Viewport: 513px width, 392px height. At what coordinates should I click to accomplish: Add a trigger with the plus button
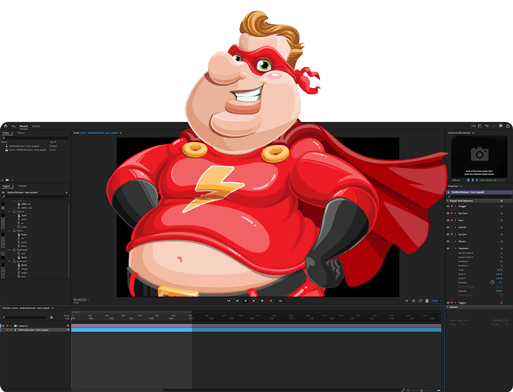click(x=66, y=192)
